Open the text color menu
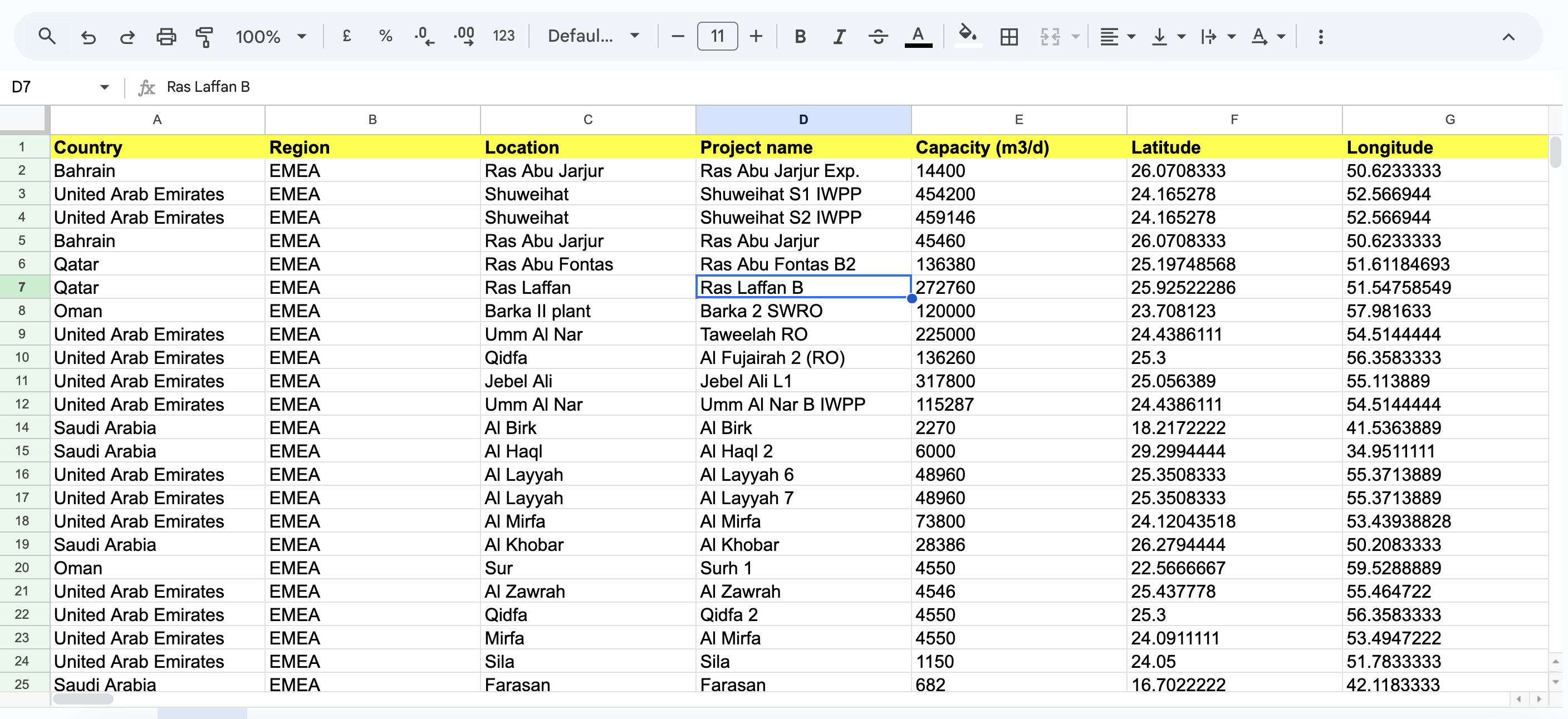The image size is (1568, 719). click(x=919, y=36)
